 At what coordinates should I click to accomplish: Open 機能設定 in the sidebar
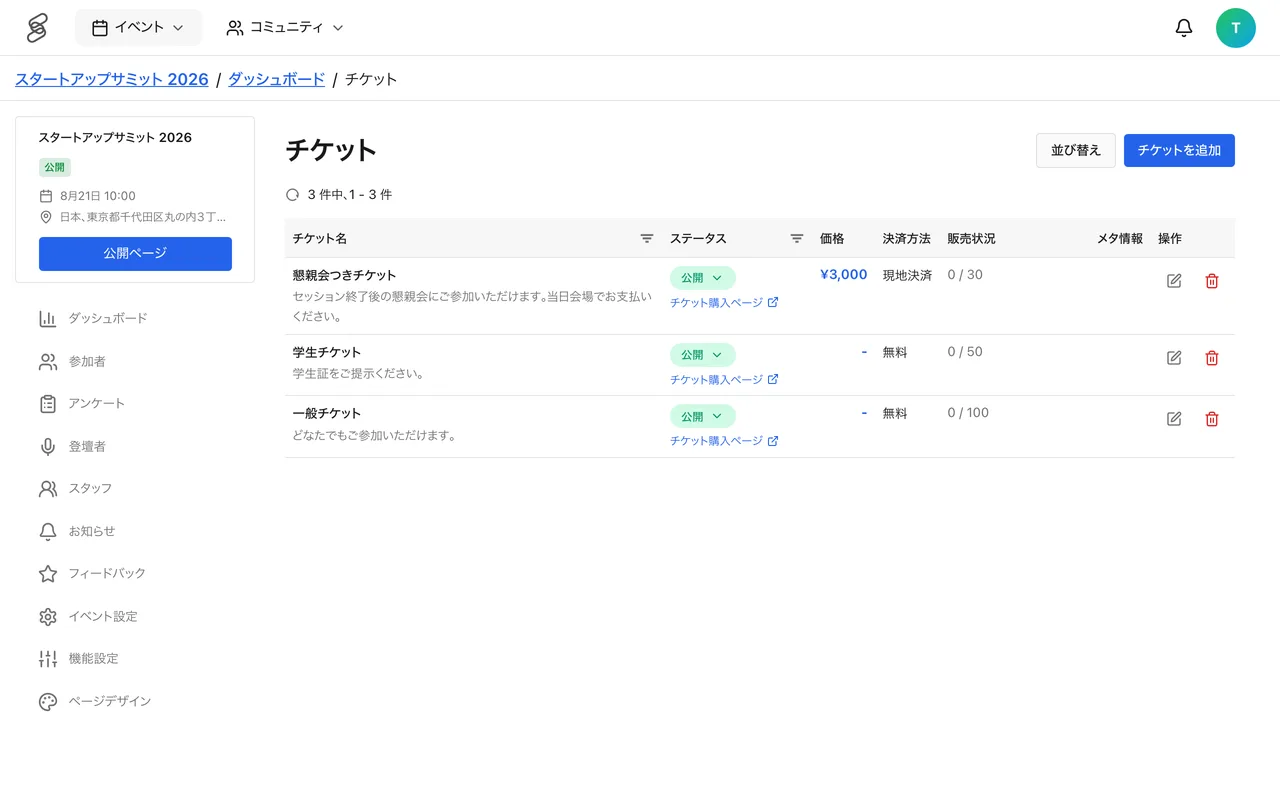coord(79,659)
